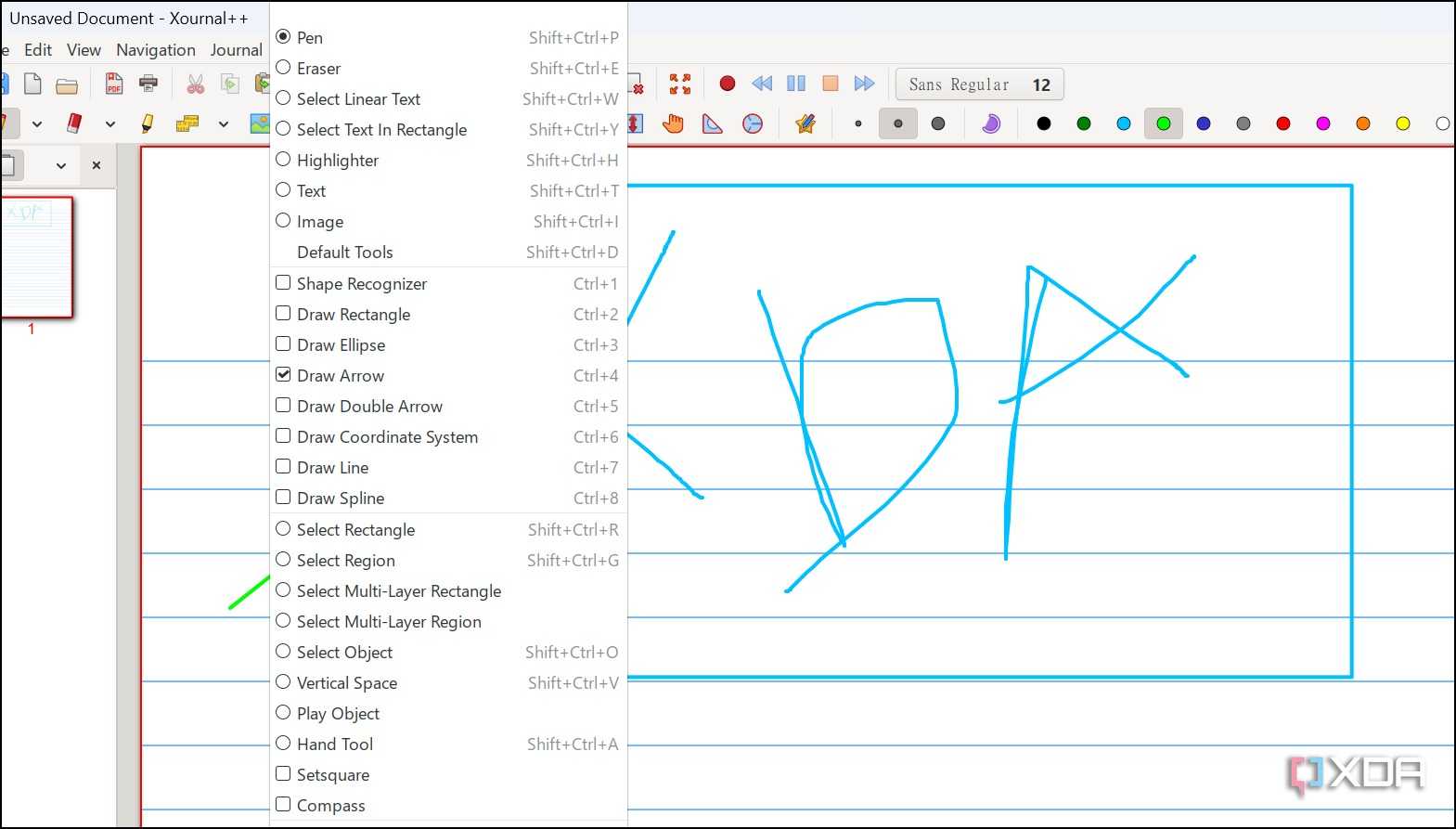1456x829 pixels.
Task: Pick the yellow color swatch
Action: coord(1403,123)
